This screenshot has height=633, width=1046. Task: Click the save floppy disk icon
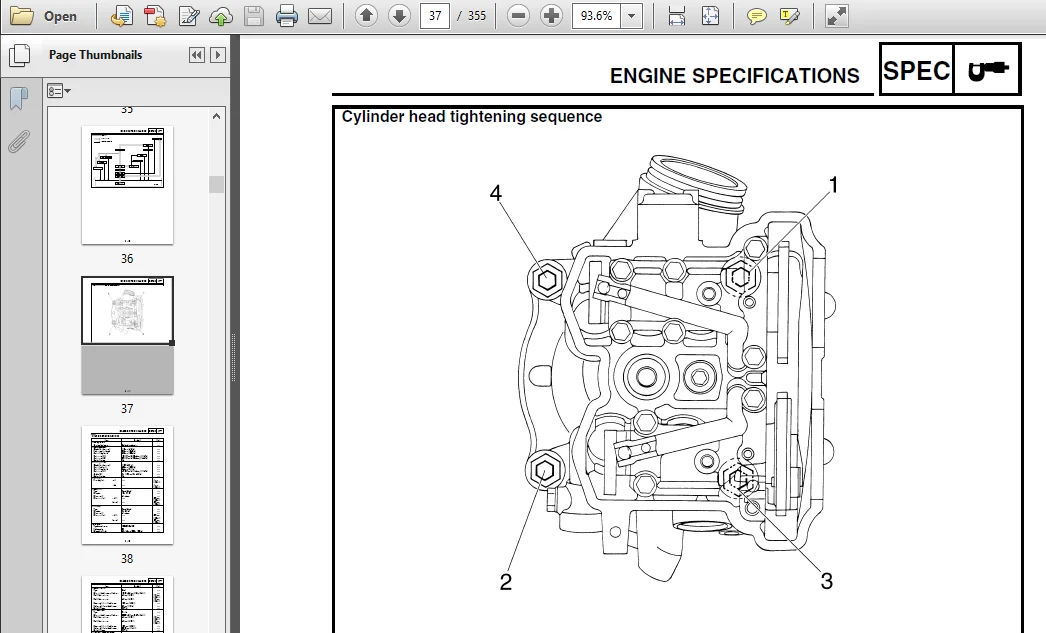tap(253, 16)
